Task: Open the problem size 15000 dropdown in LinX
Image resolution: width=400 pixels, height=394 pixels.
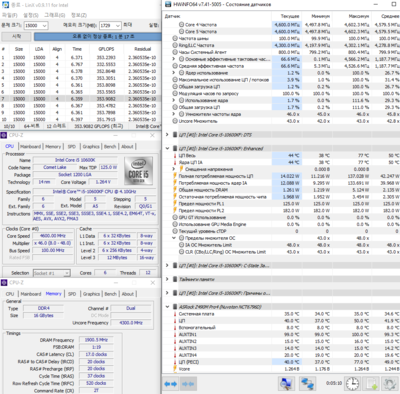Action: (x=36, y=25)
